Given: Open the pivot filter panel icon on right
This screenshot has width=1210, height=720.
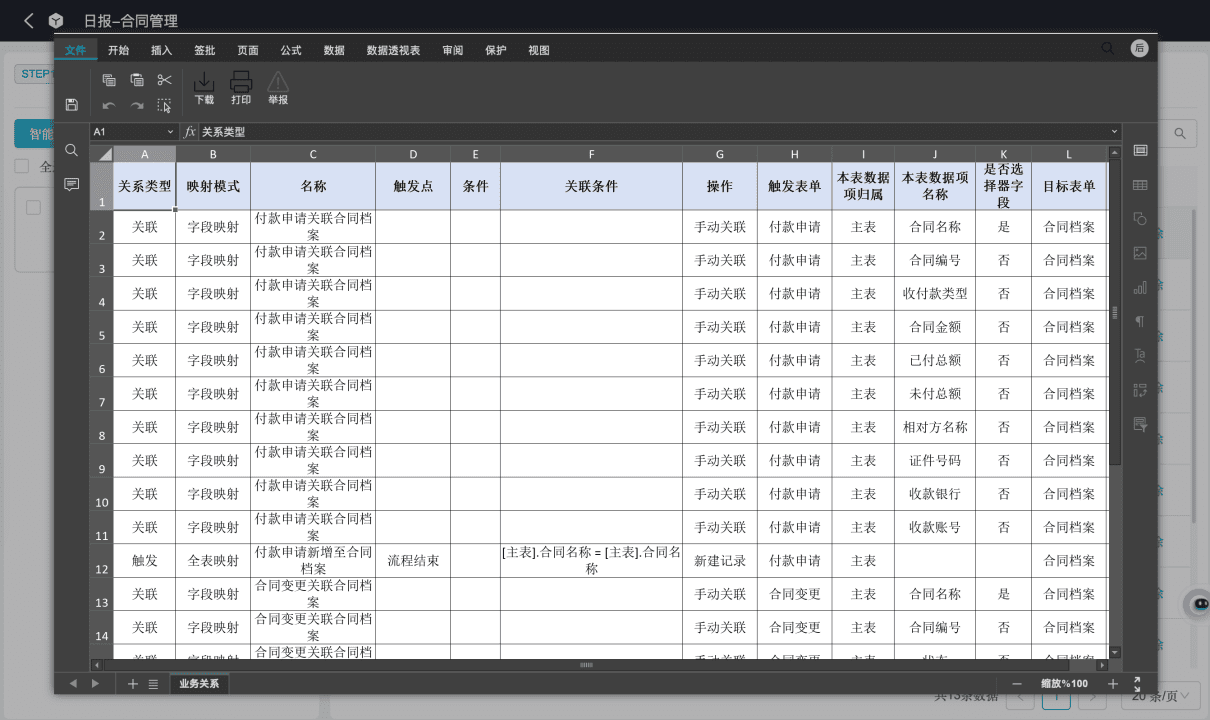Looking at the screenshot, I should click(x=1140, y=424).
